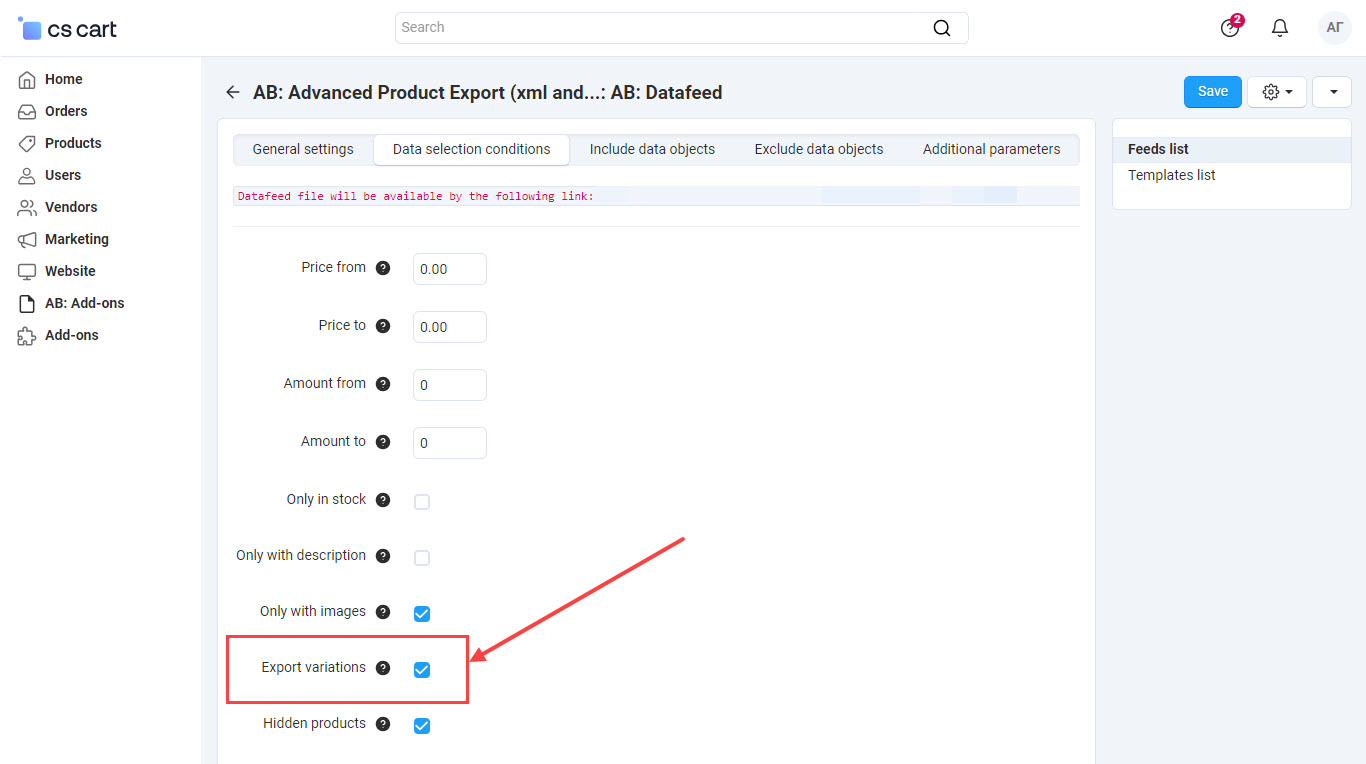Uncheck the Export variations checkbox
1366x764 pixels.
(422, 670)
